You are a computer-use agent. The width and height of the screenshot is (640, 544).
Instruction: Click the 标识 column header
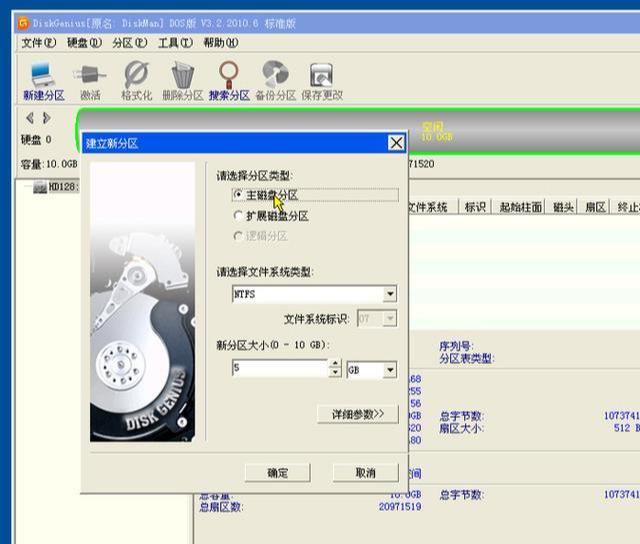[475, 207]
